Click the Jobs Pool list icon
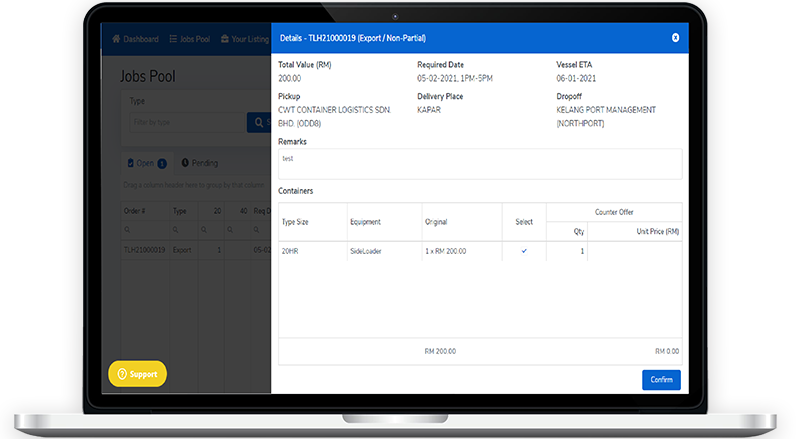 coord(173,39)
